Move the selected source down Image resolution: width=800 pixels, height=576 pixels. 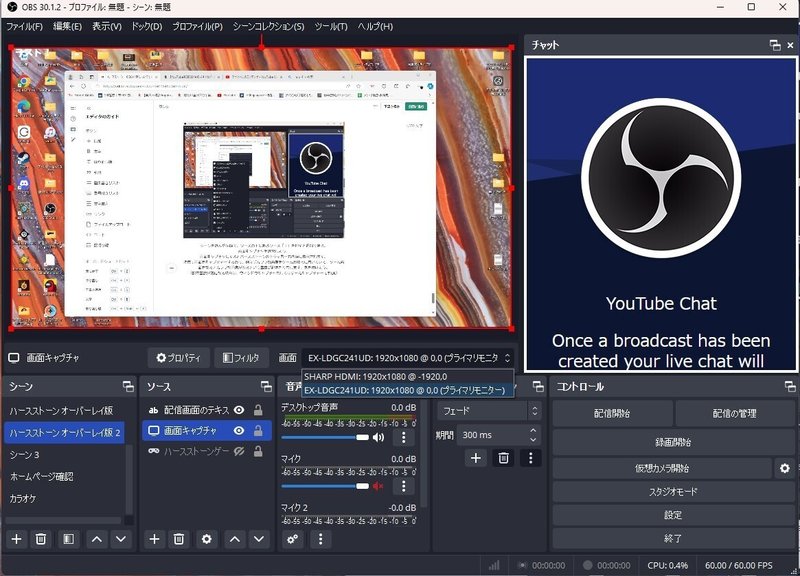coord(259,539)
